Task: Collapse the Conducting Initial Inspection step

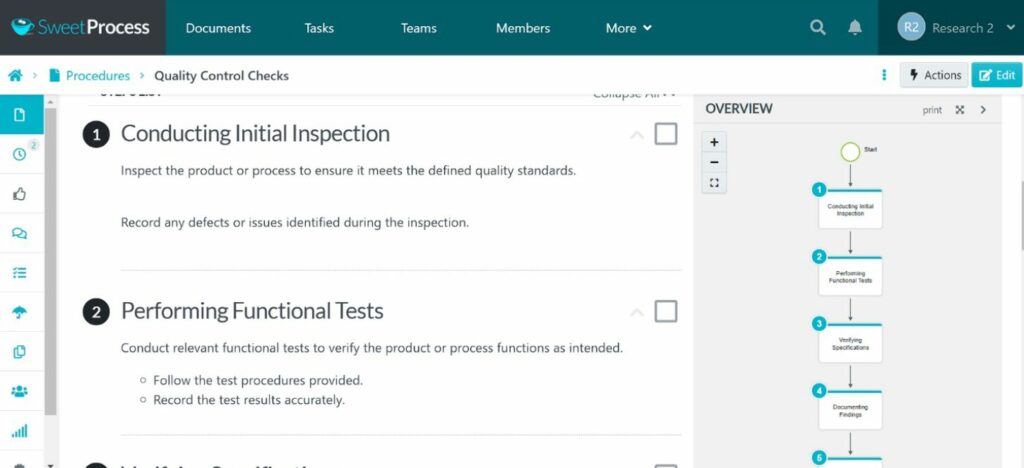Action: click(x=637, y=135)
